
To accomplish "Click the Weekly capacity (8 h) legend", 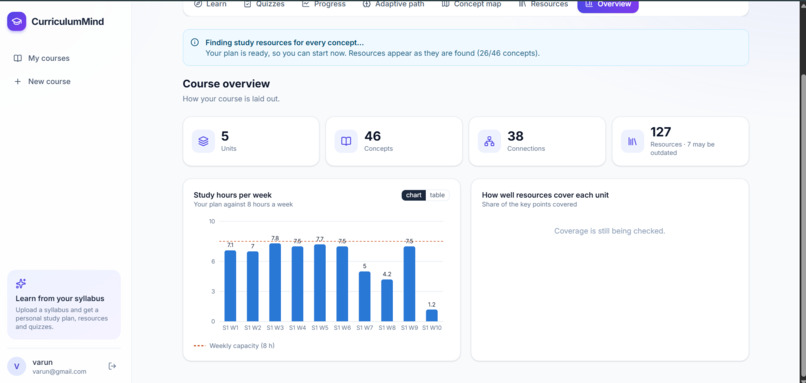I will tap(234, 345).
